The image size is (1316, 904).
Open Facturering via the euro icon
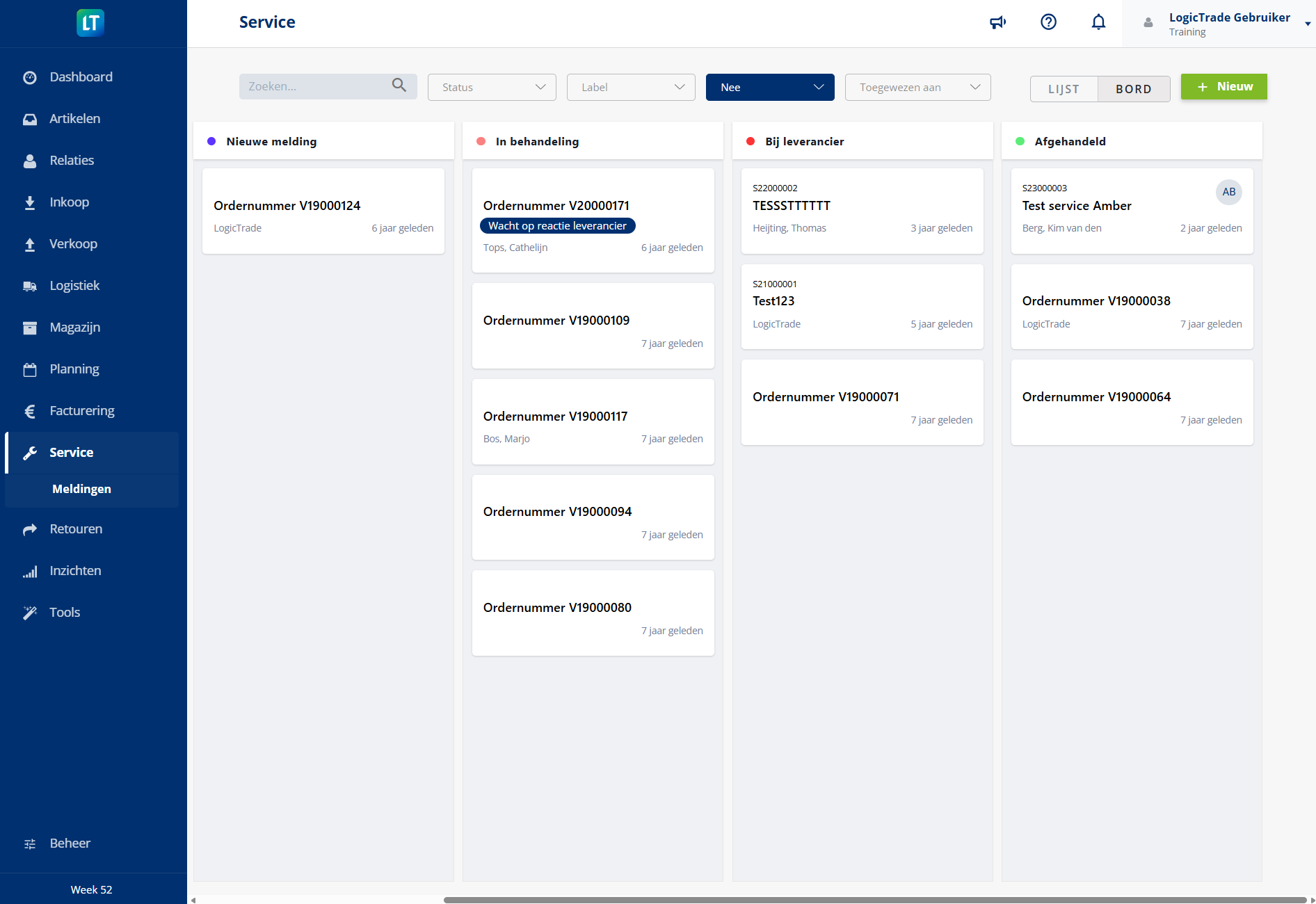click(x=30, y=410)
